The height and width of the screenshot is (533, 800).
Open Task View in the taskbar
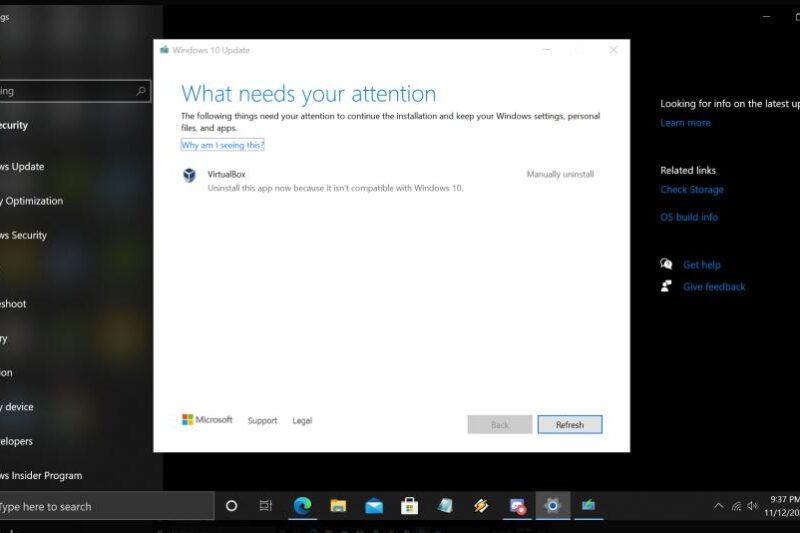pyautogui.click(x=266, y=505)
